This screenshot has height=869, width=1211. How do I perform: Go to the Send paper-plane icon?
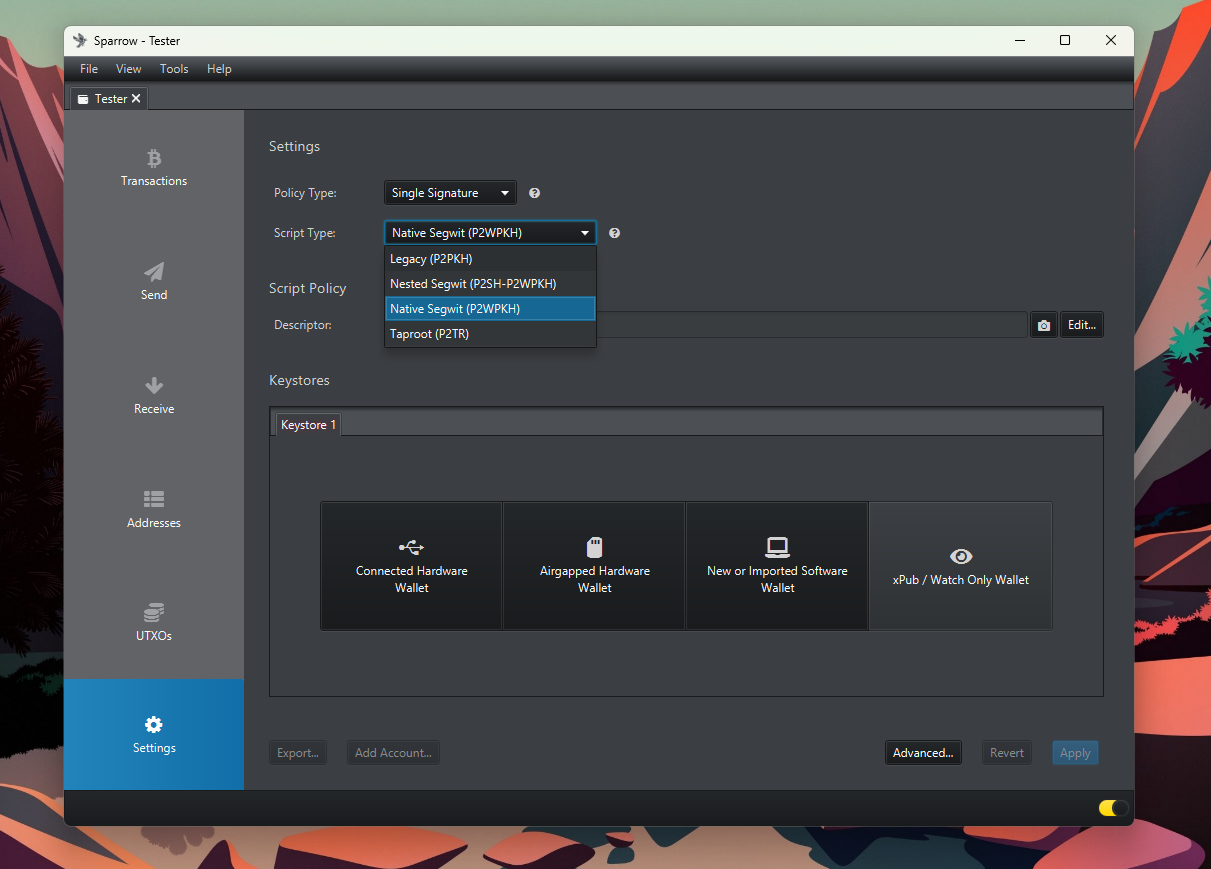[154, 272]
